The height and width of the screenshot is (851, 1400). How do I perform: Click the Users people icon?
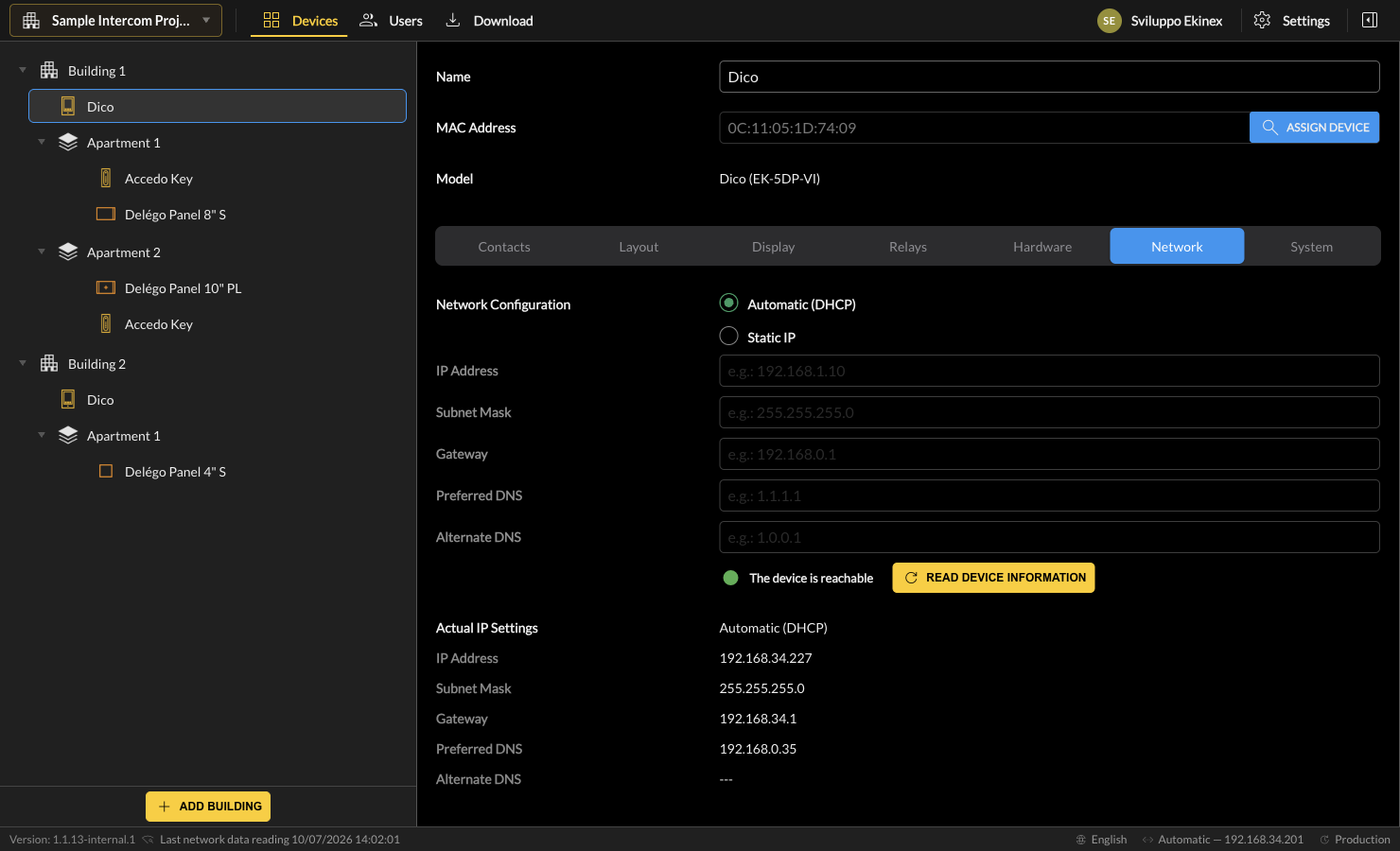369,20
